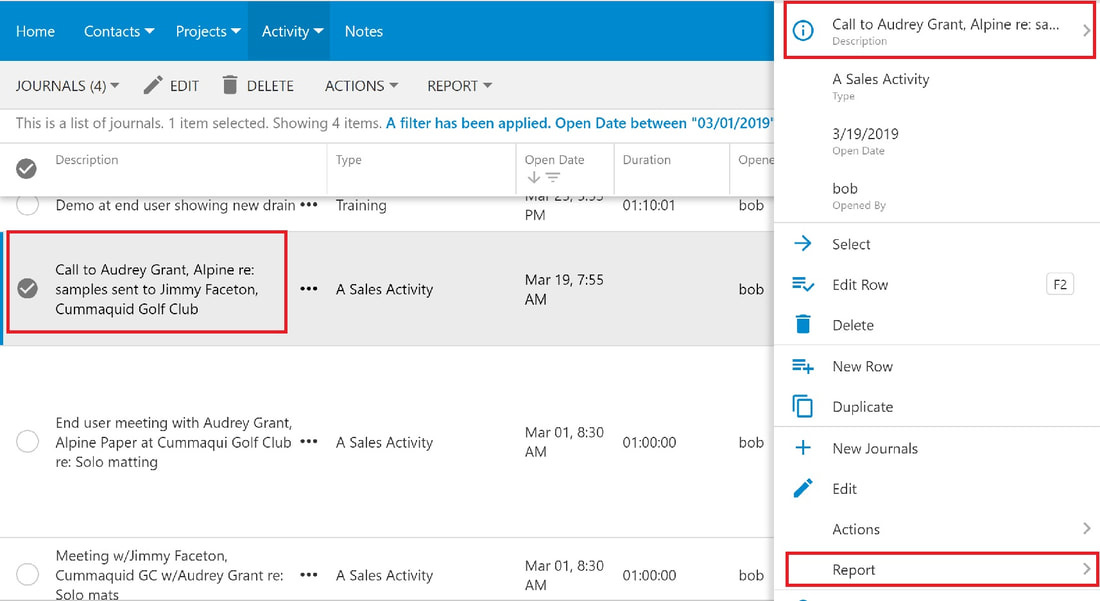Click the Open Date column header

coord(554,160)
